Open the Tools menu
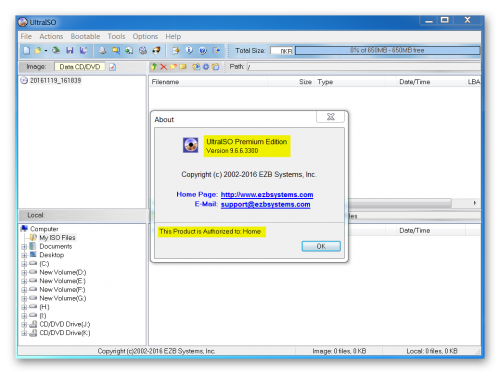Image resolution: width=500 pixels, height=374 pixels. pos(116,36)
